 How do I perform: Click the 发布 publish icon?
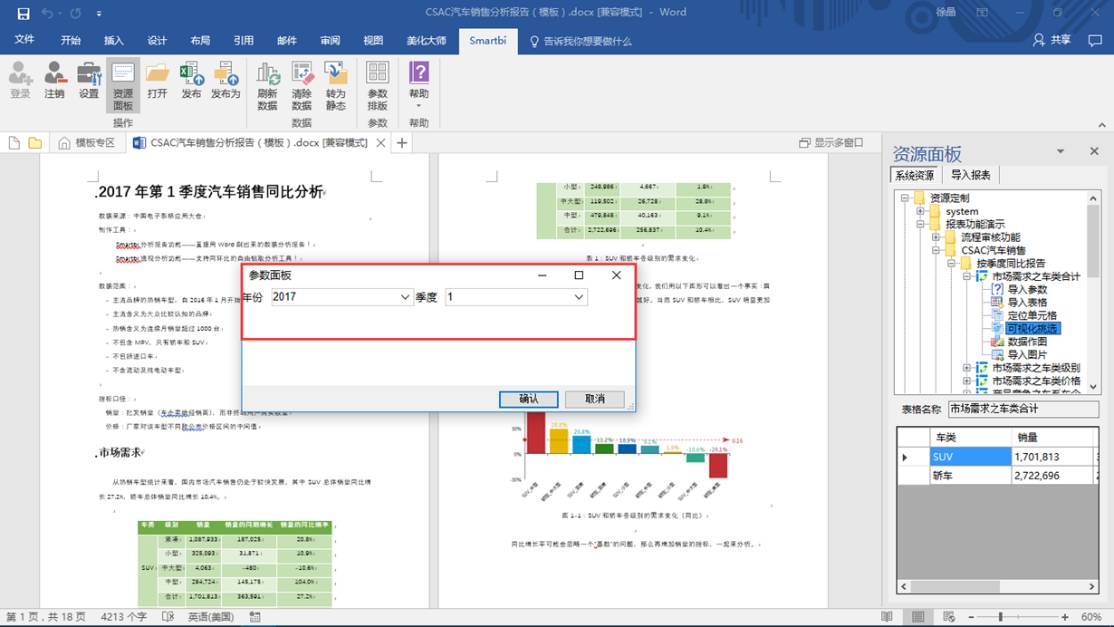click(x=191, y=80)
